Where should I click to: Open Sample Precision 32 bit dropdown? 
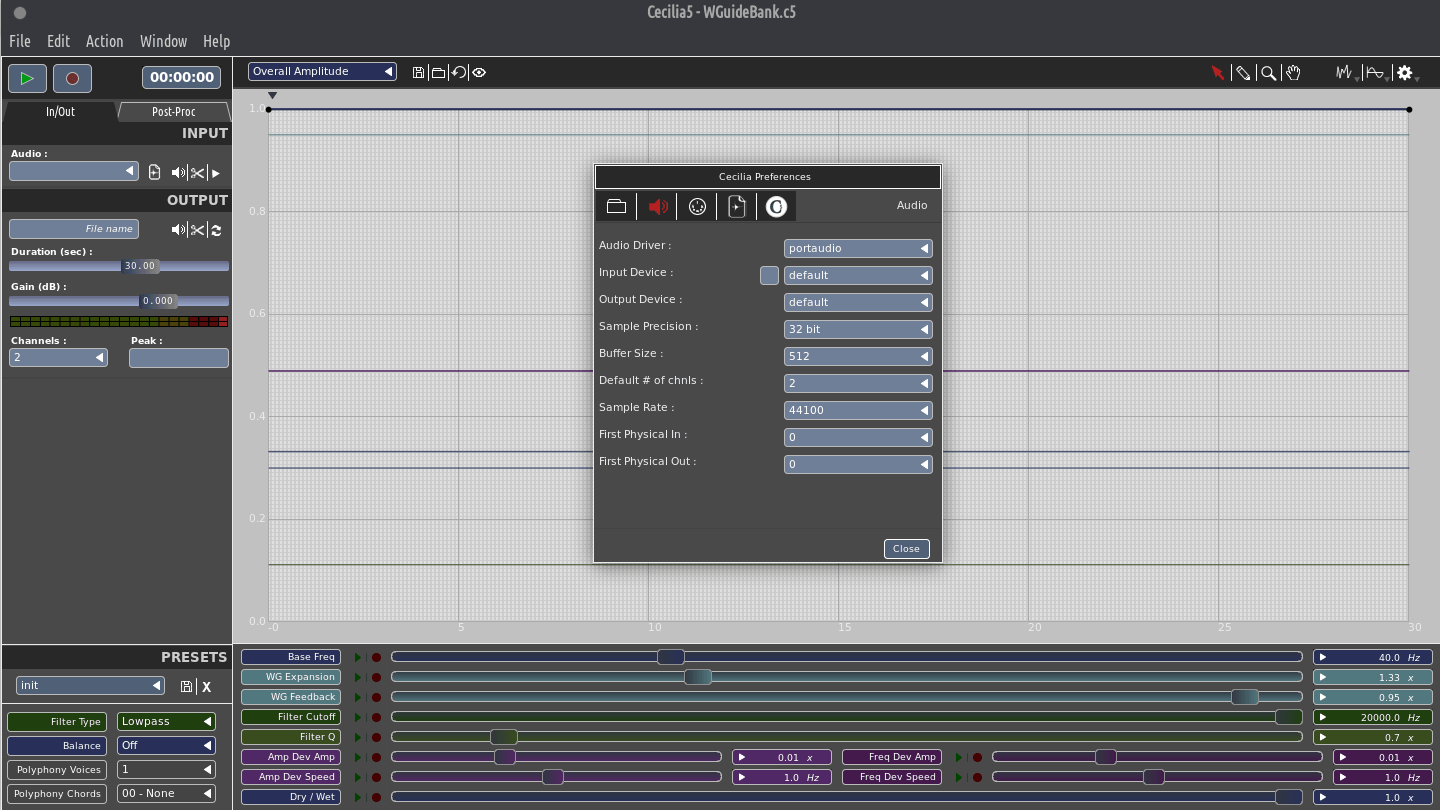(x=858, y=329)
